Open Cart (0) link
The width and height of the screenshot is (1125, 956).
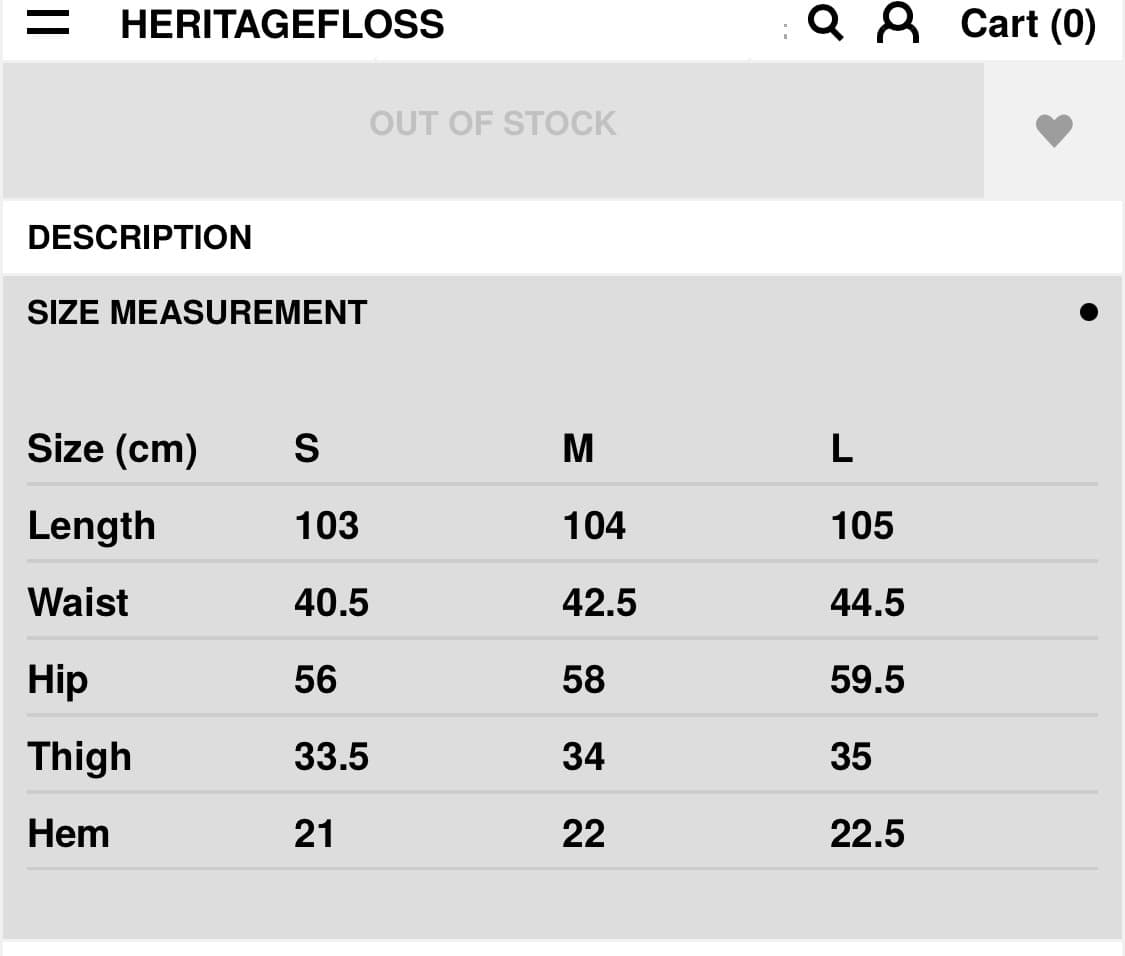[1028, 24]
